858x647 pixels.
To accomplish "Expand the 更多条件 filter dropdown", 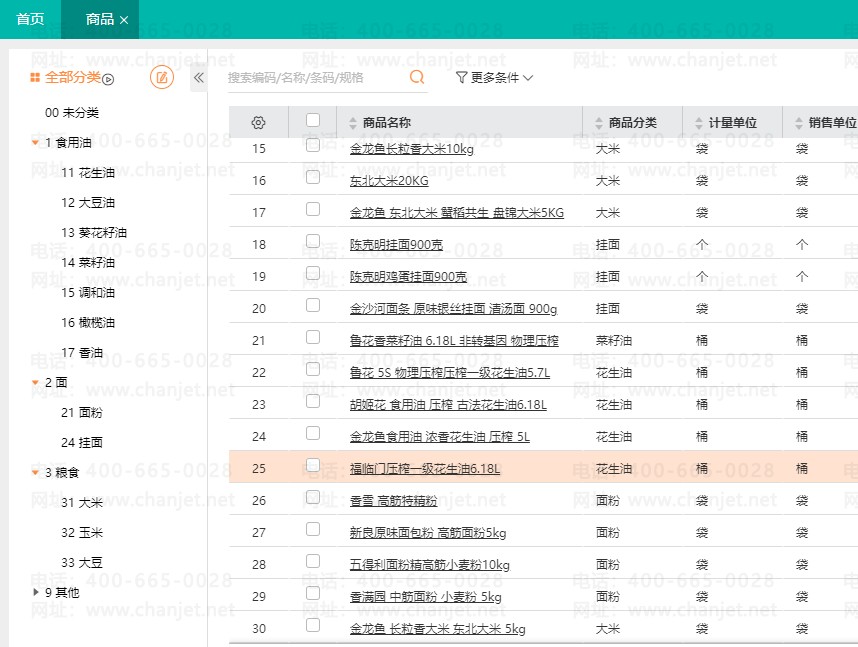I will coord(494,77).
